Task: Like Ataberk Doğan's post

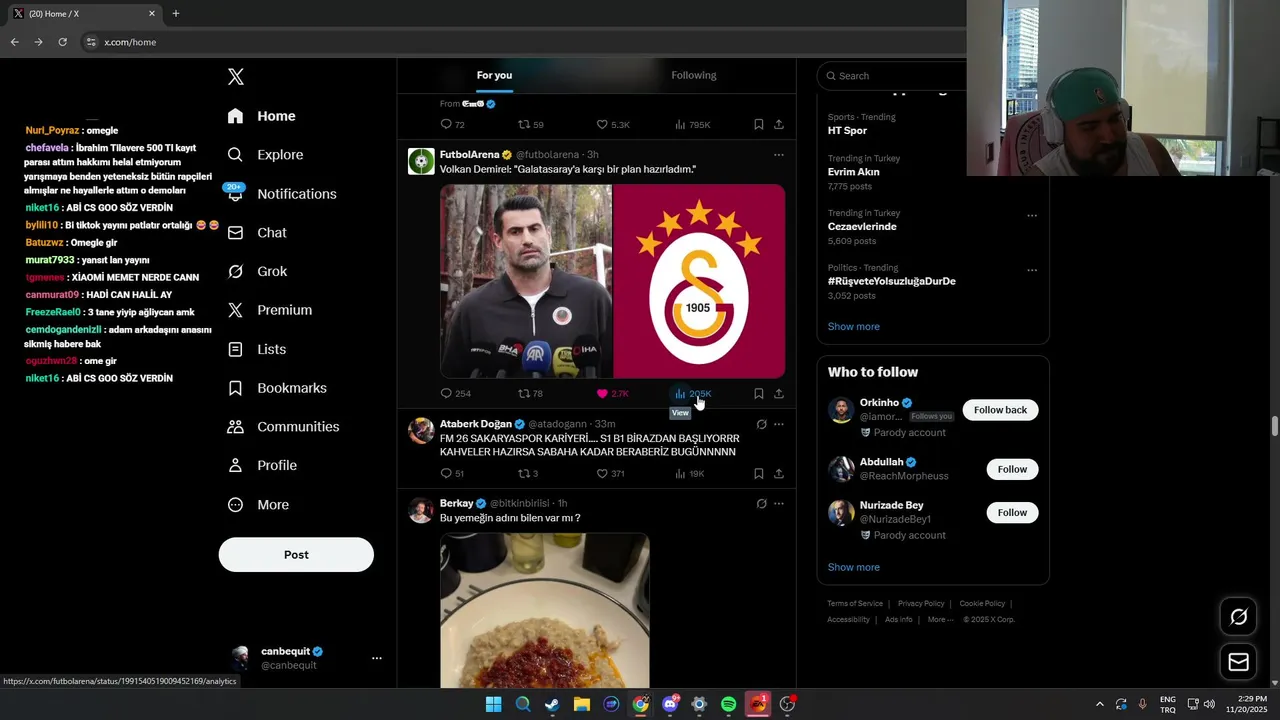Action: click(x=610, y=474)
